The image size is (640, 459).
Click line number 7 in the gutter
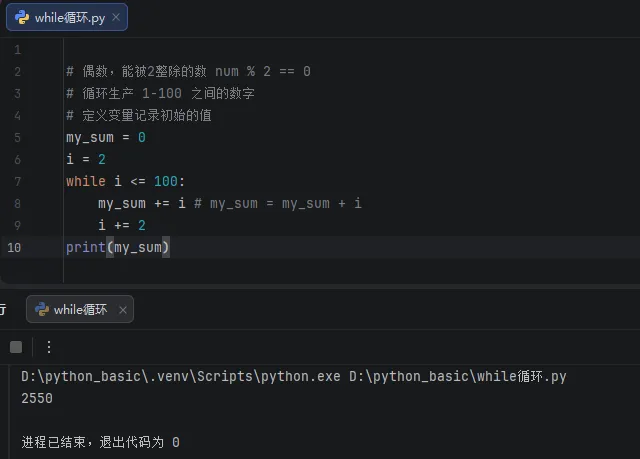click(17, 182)
